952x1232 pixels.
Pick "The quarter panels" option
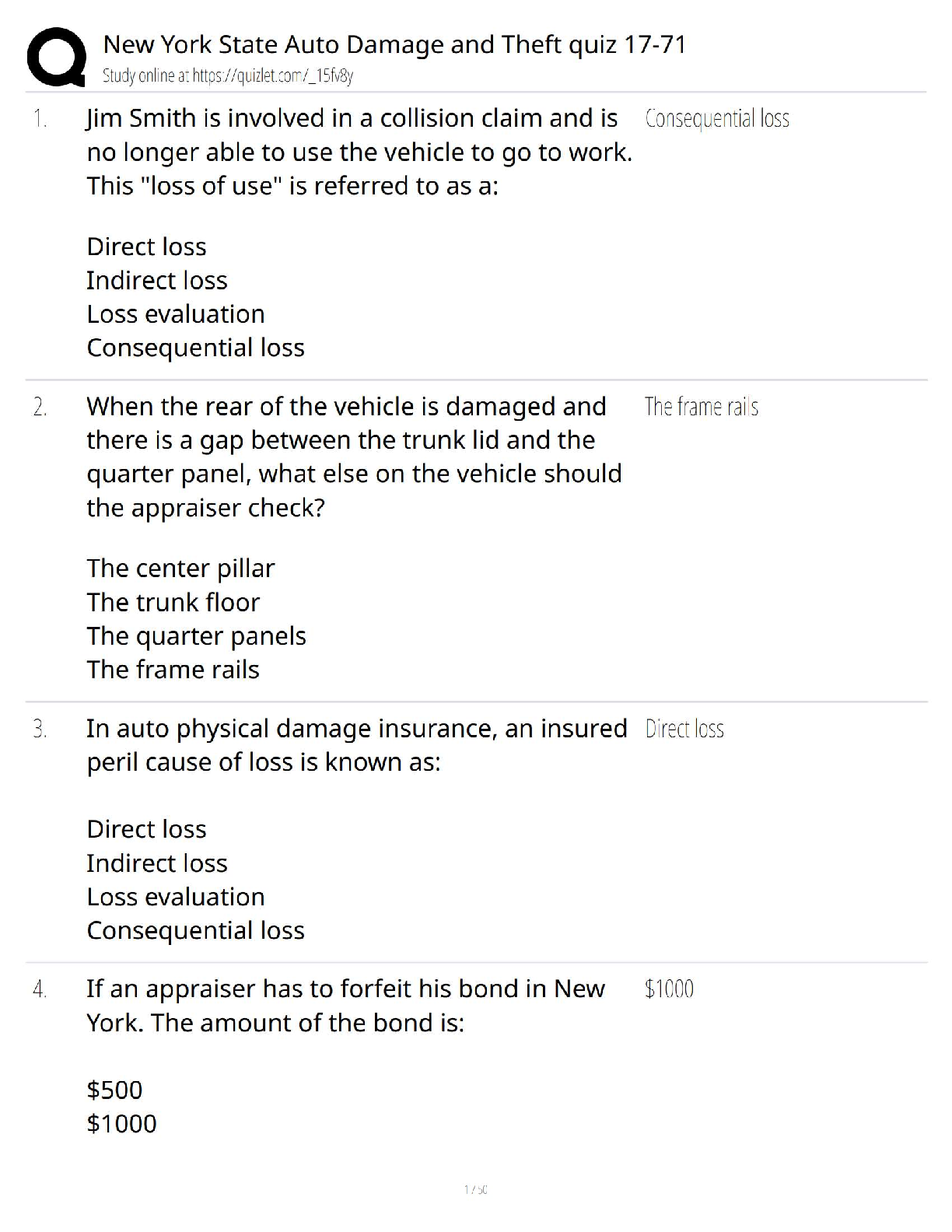click(196, 636)
